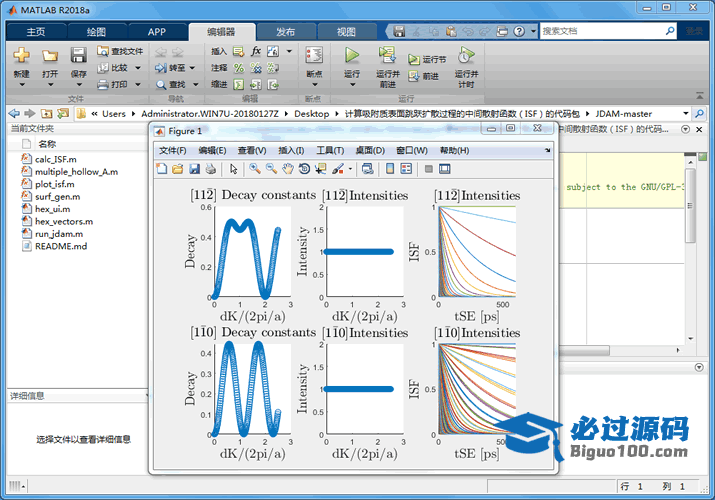The height and width of the screenshot is (500, 715).
Task: Click the Save (保存) floppy icon in ribbon
Action: [x=78, y=55]
